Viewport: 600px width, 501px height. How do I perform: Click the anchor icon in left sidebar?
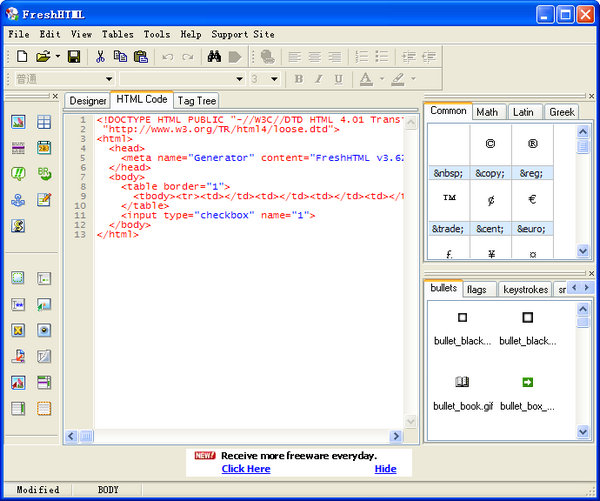(18, 200)
